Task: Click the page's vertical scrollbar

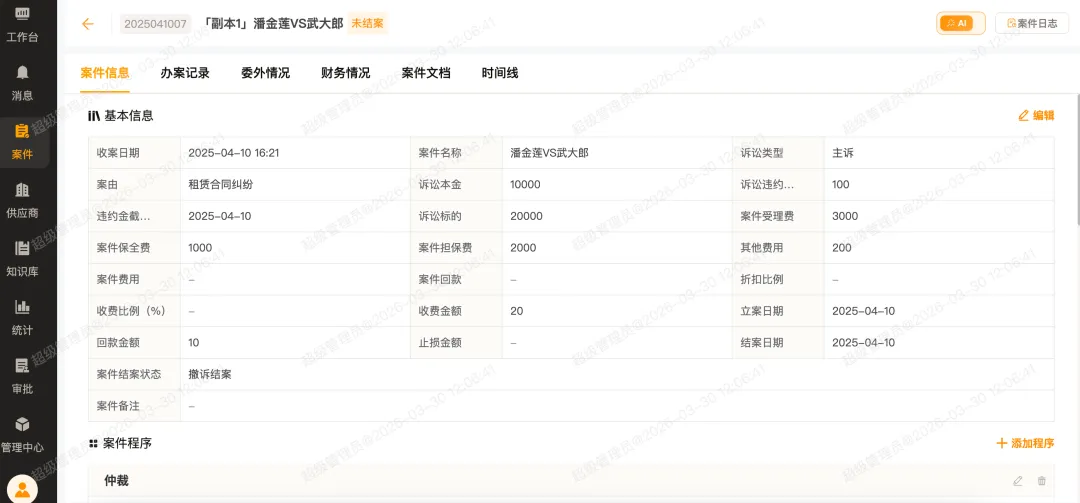Action: coord(1076,160)
